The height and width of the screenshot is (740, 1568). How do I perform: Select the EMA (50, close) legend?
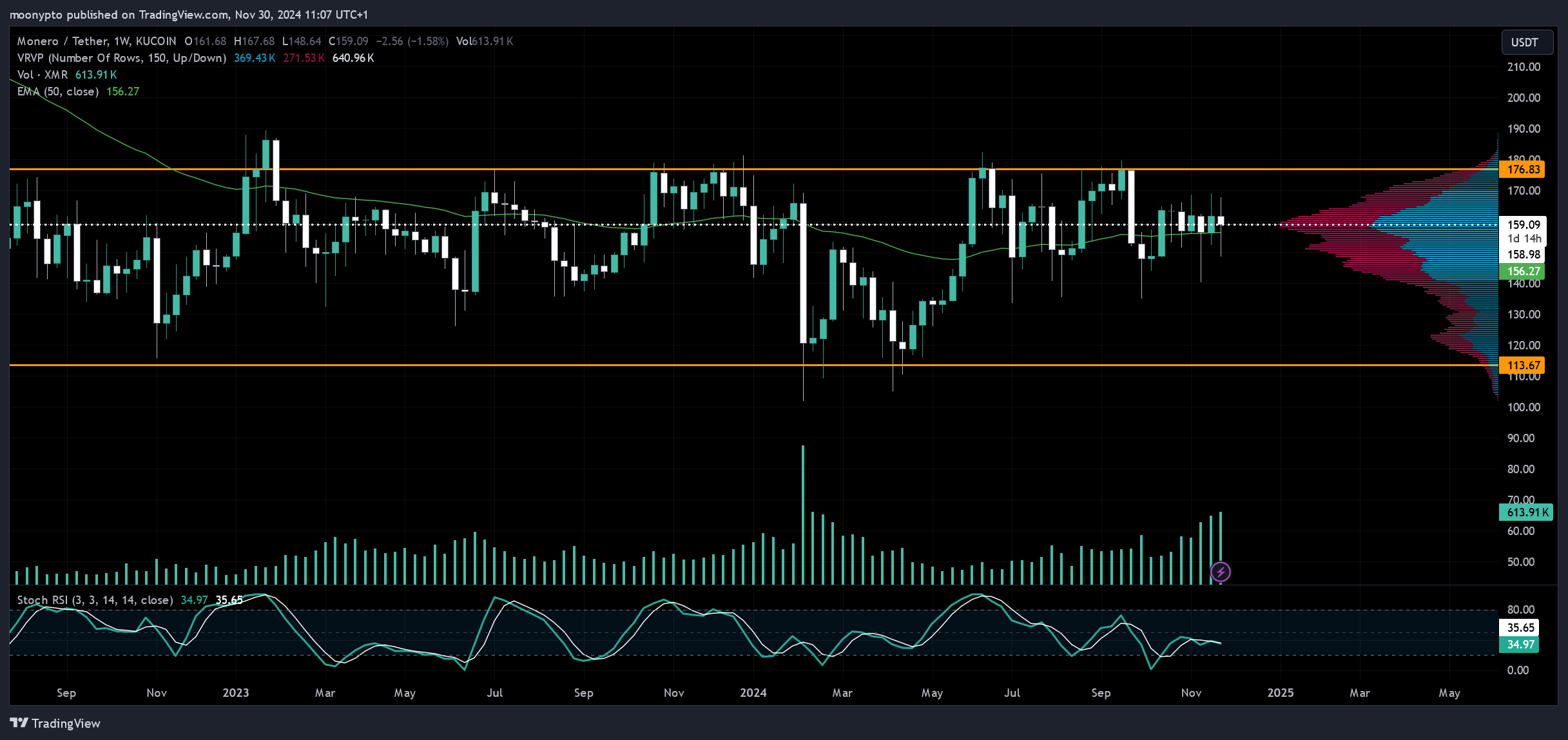coord(58,92)
